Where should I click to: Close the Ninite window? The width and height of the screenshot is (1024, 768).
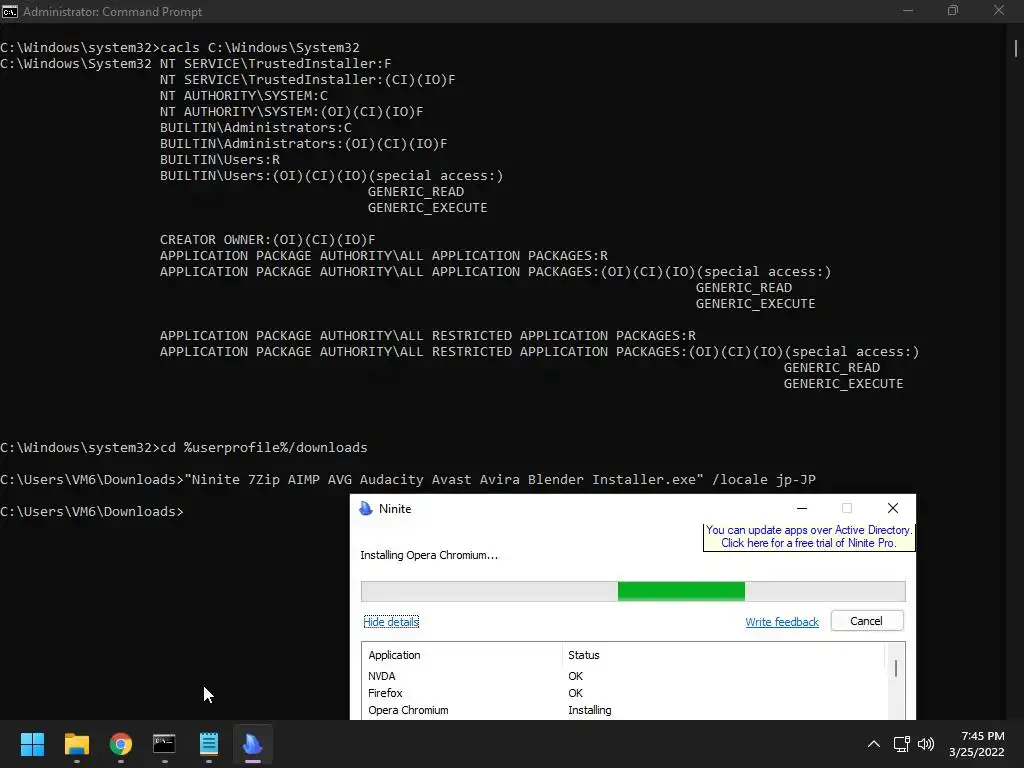(893, 508)
